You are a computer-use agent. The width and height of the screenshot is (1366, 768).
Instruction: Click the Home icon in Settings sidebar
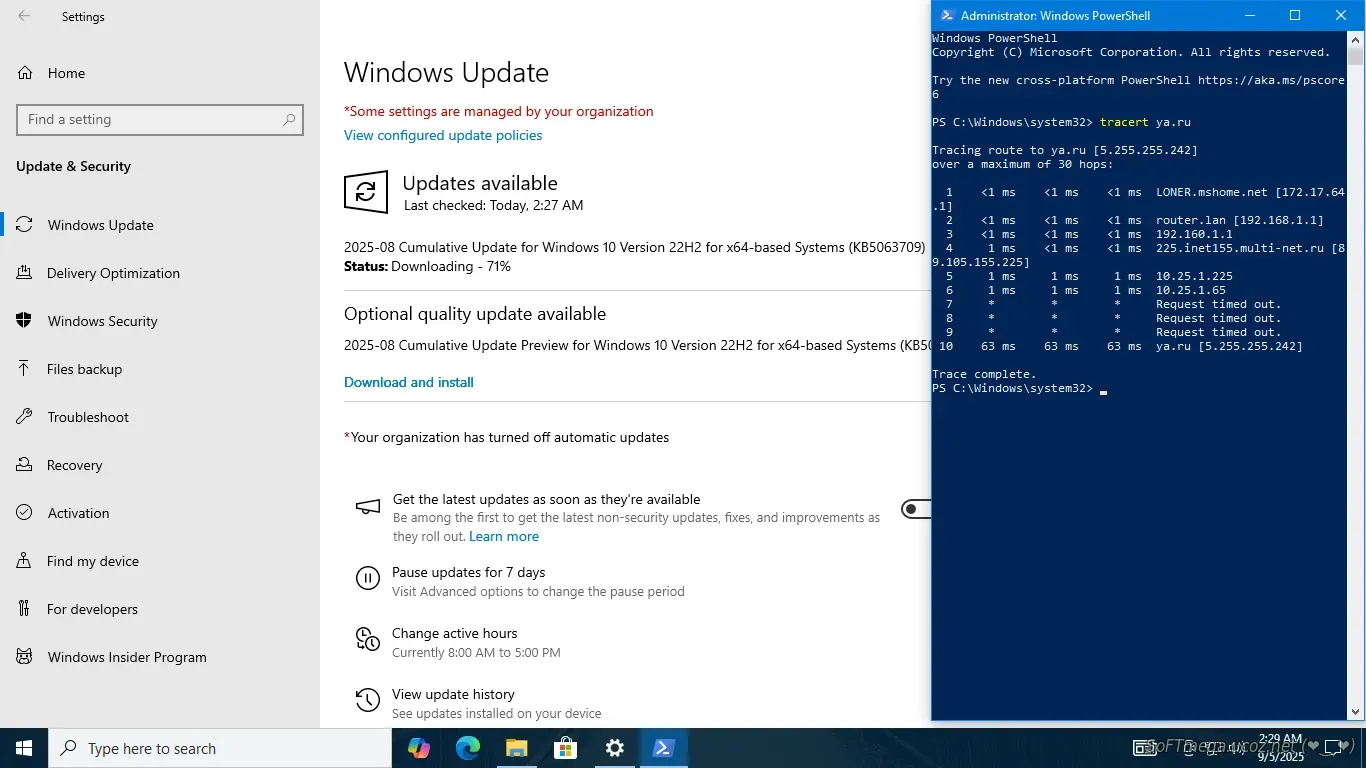tap(25, 73)
